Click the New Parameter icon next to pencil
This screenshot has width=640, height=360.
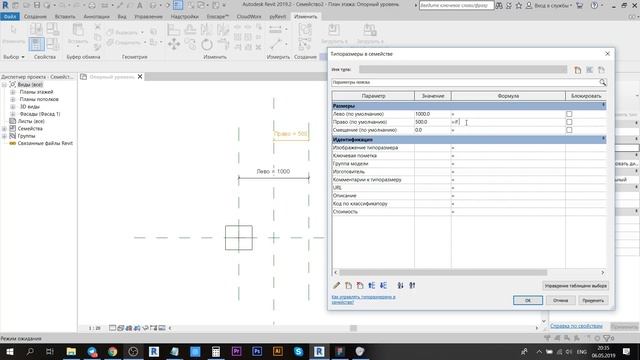tap(348, 285)
